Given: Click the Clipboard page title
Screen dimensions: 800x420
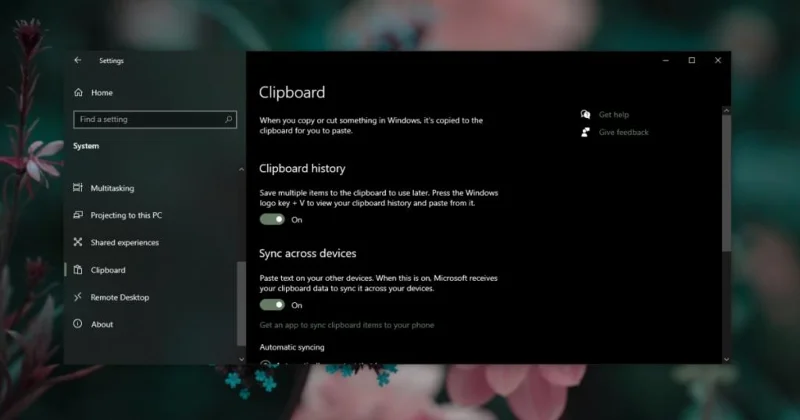Looking at the screenshot, I should point(292,92).
